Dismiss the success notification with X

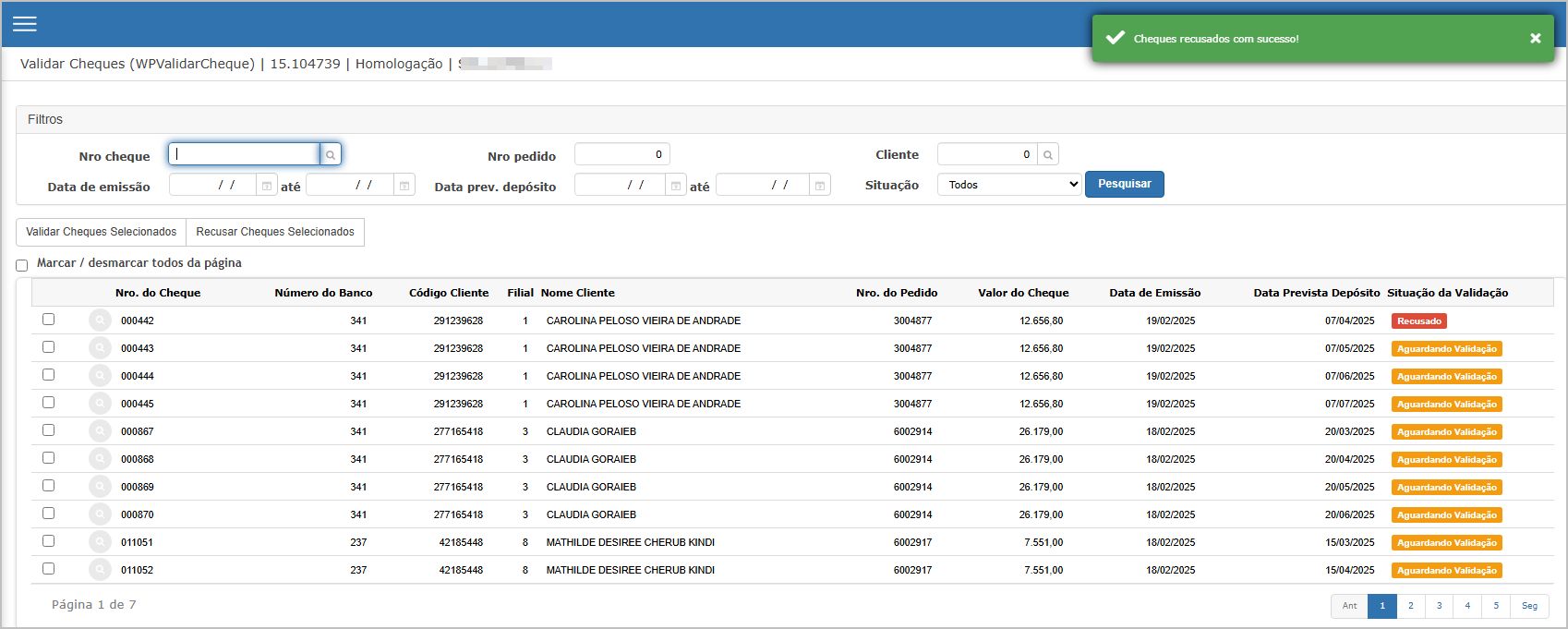click(1535, 38)
